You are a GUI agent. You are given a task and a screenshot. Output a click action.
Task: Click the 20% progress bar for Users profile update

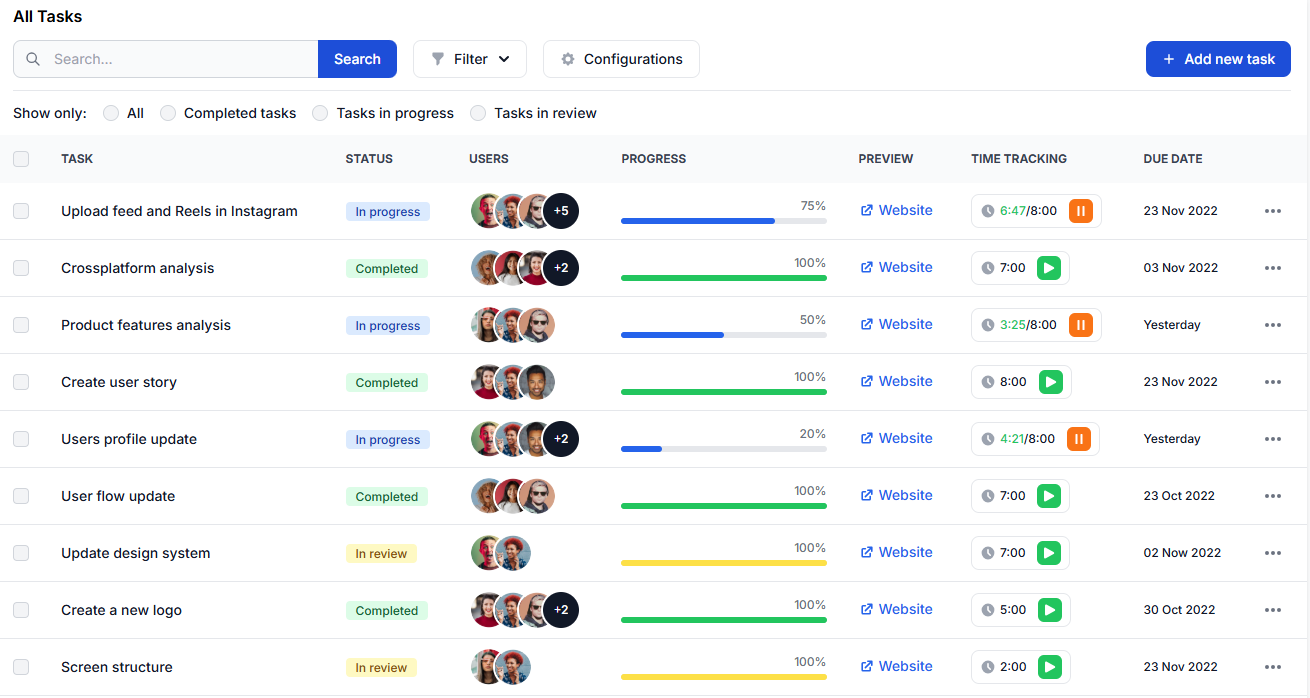pos(723,449)
